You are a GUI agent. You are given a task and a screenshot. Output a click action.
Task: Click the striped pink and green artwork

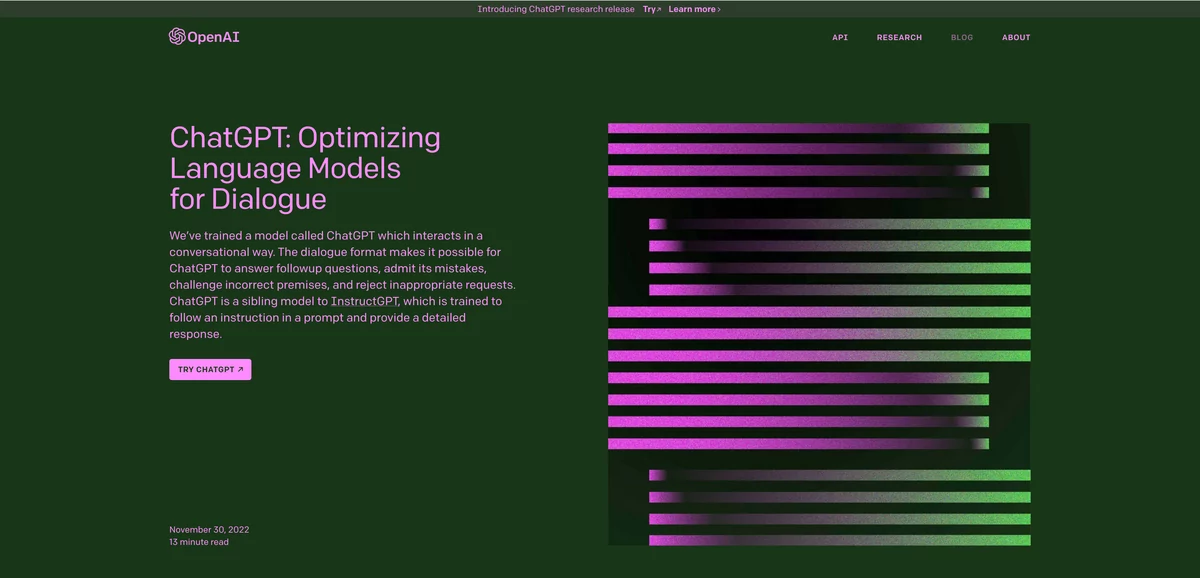point(819,334)
